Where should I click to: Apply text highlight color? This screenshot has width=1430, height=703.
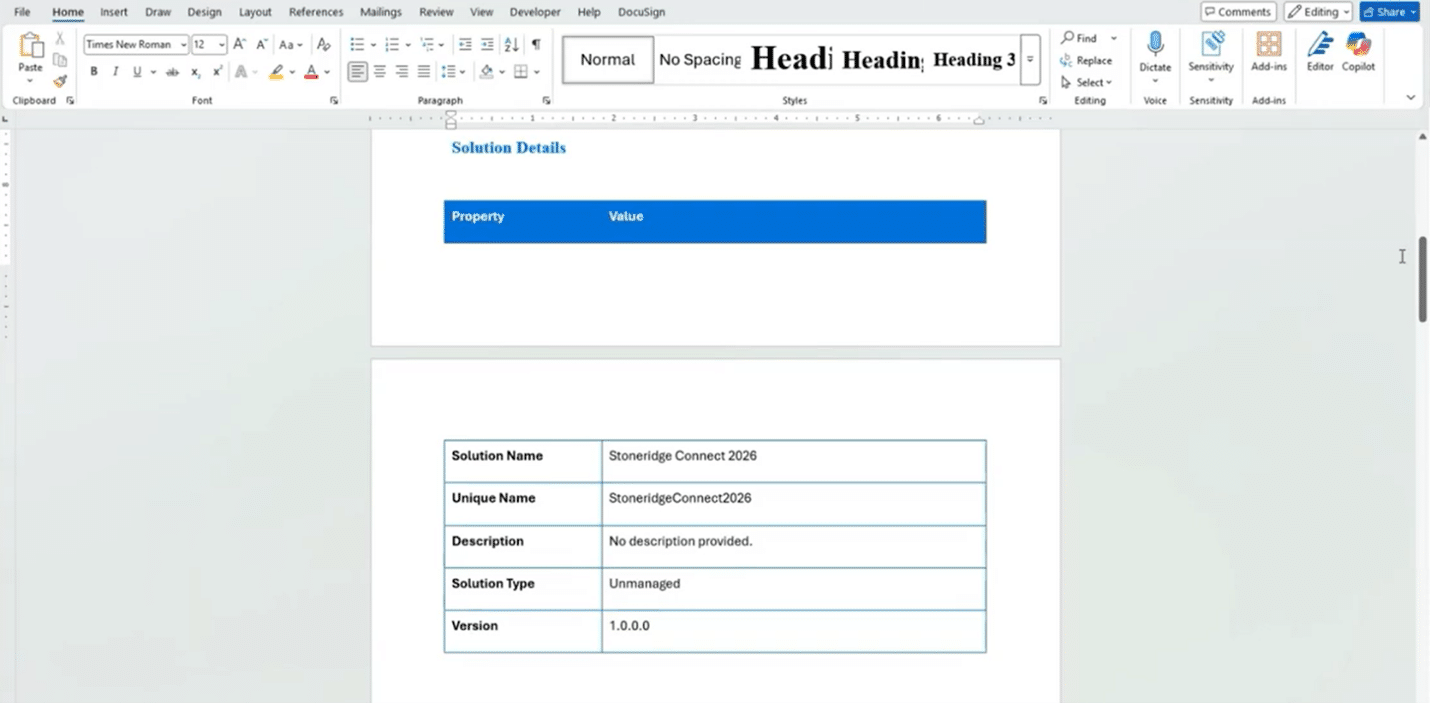[x=277, y=72]
